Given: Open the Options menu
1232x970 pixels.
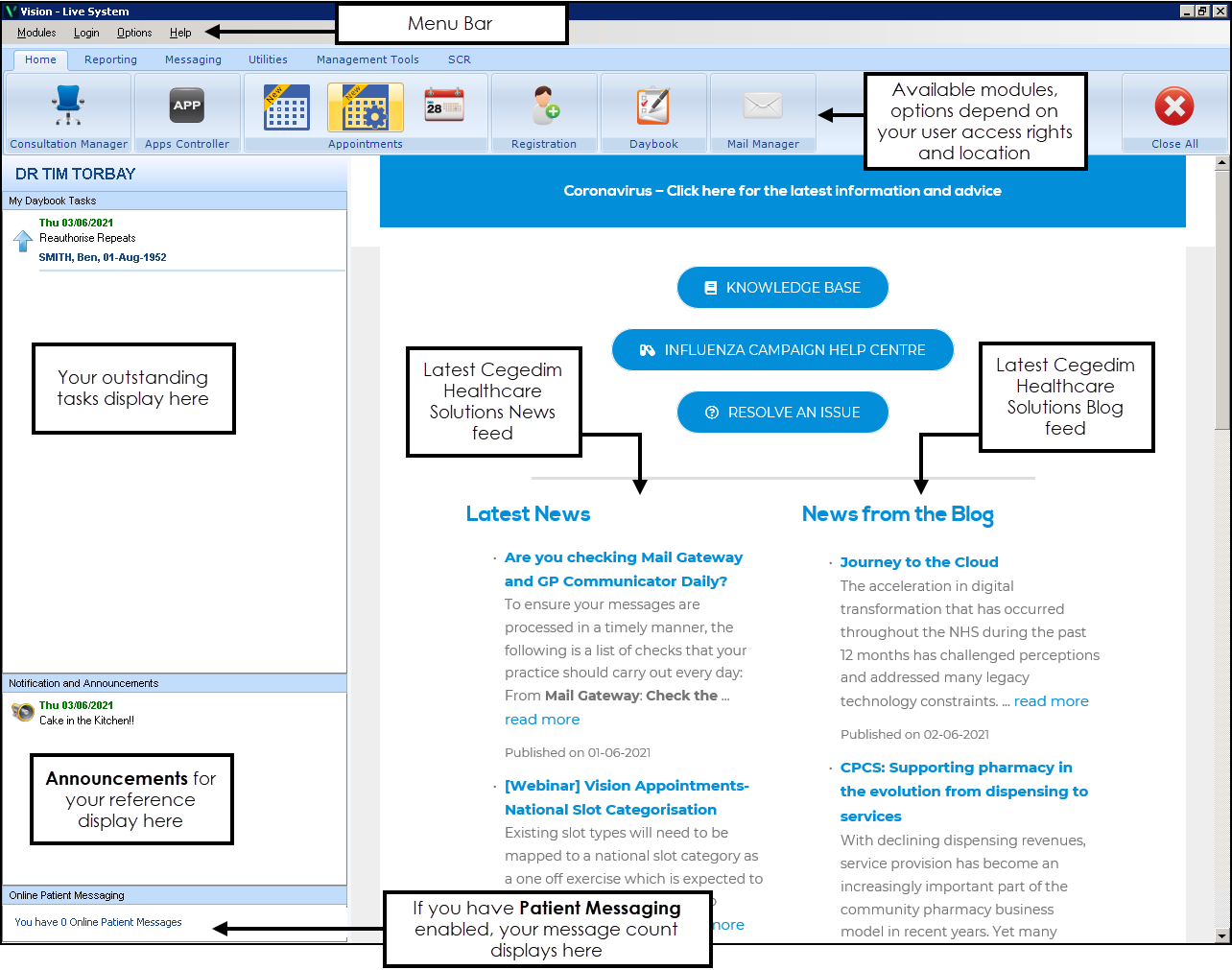Looking at the screenshot, I should [x=134, y=33].
